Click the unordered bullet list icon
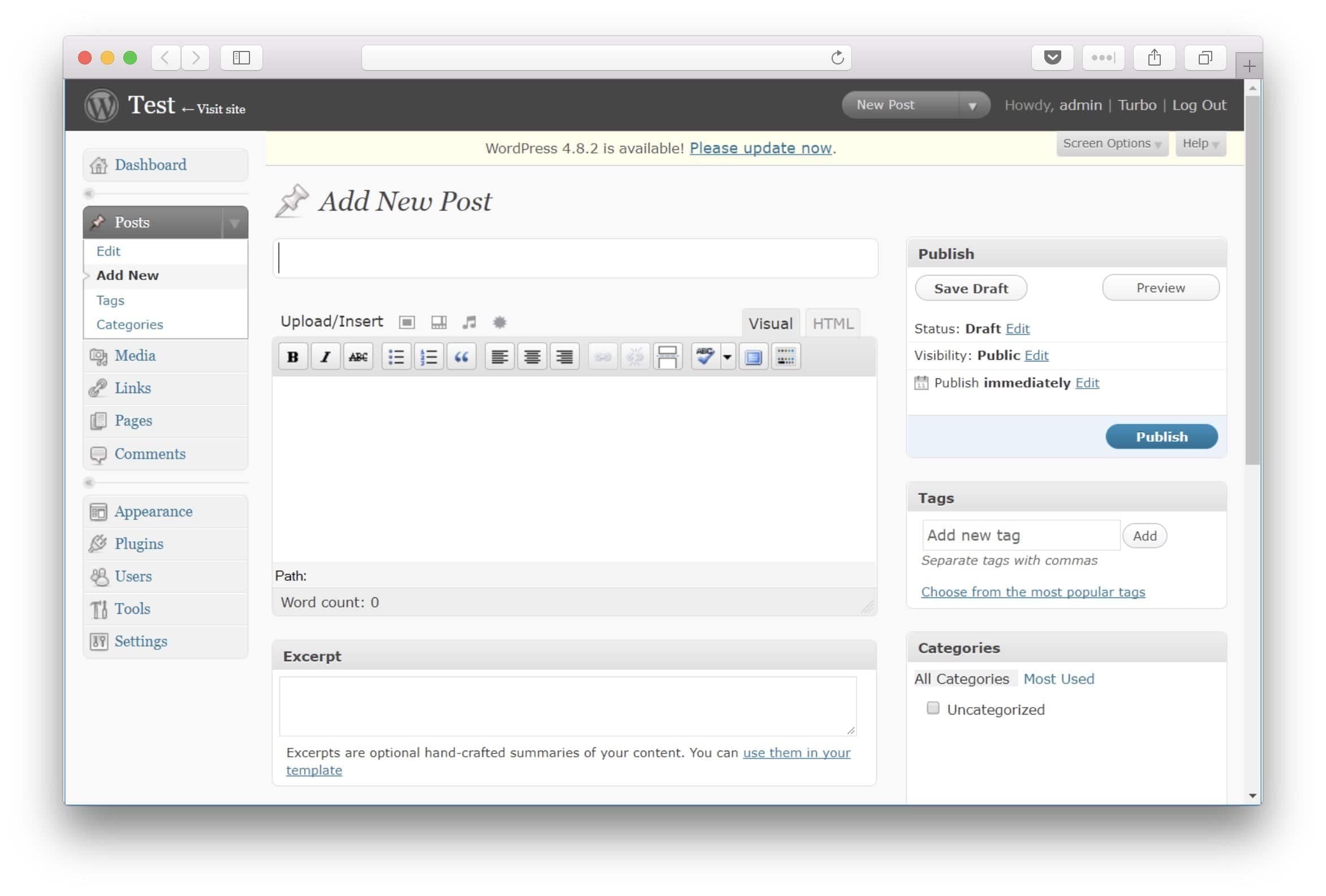Viewport: 1326px width, 896px height. click(396, 357)
